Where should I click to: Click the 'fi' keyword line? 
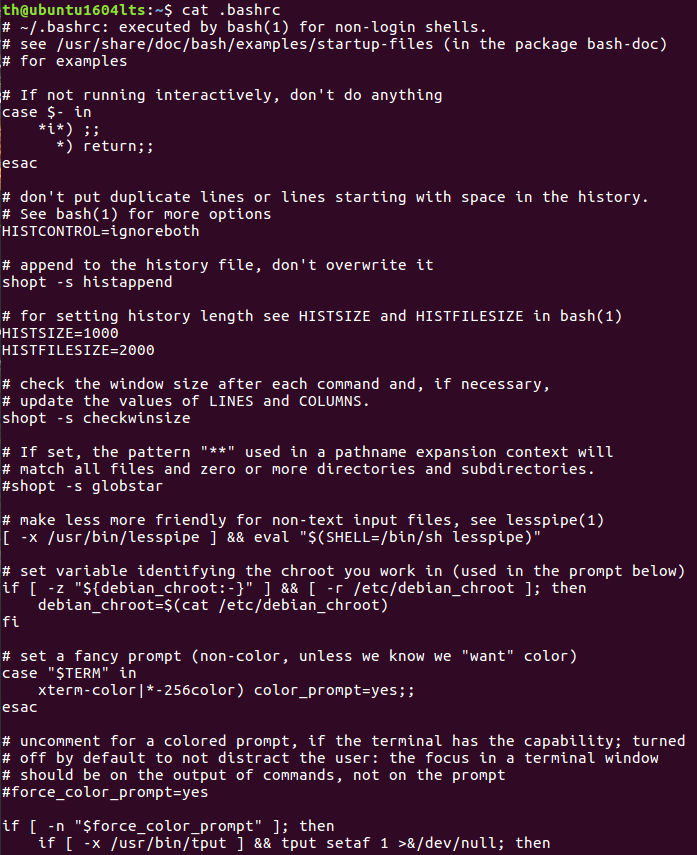[11, 622]
